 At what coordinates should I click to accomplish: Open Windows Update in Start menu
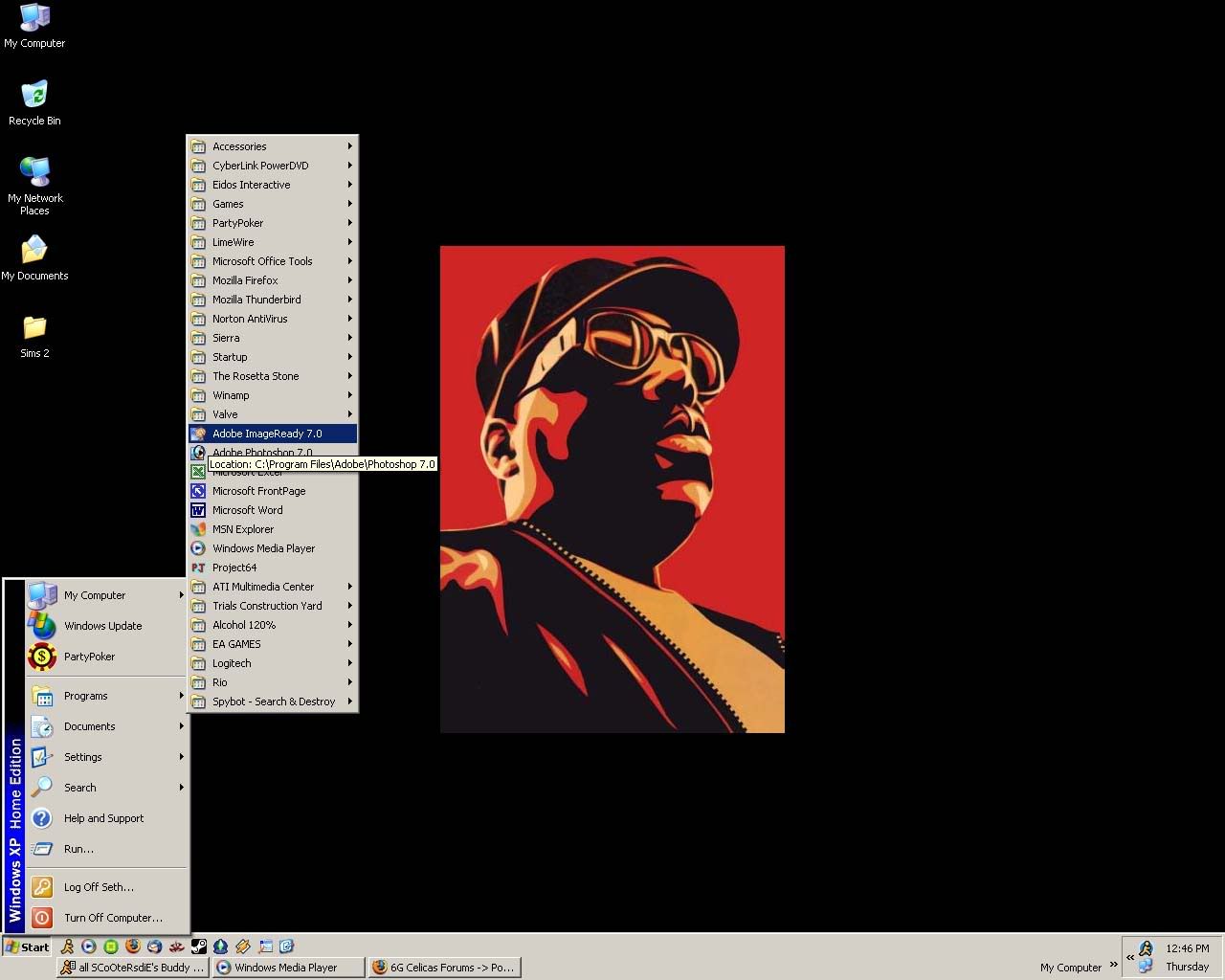click(x=105, y=626)
